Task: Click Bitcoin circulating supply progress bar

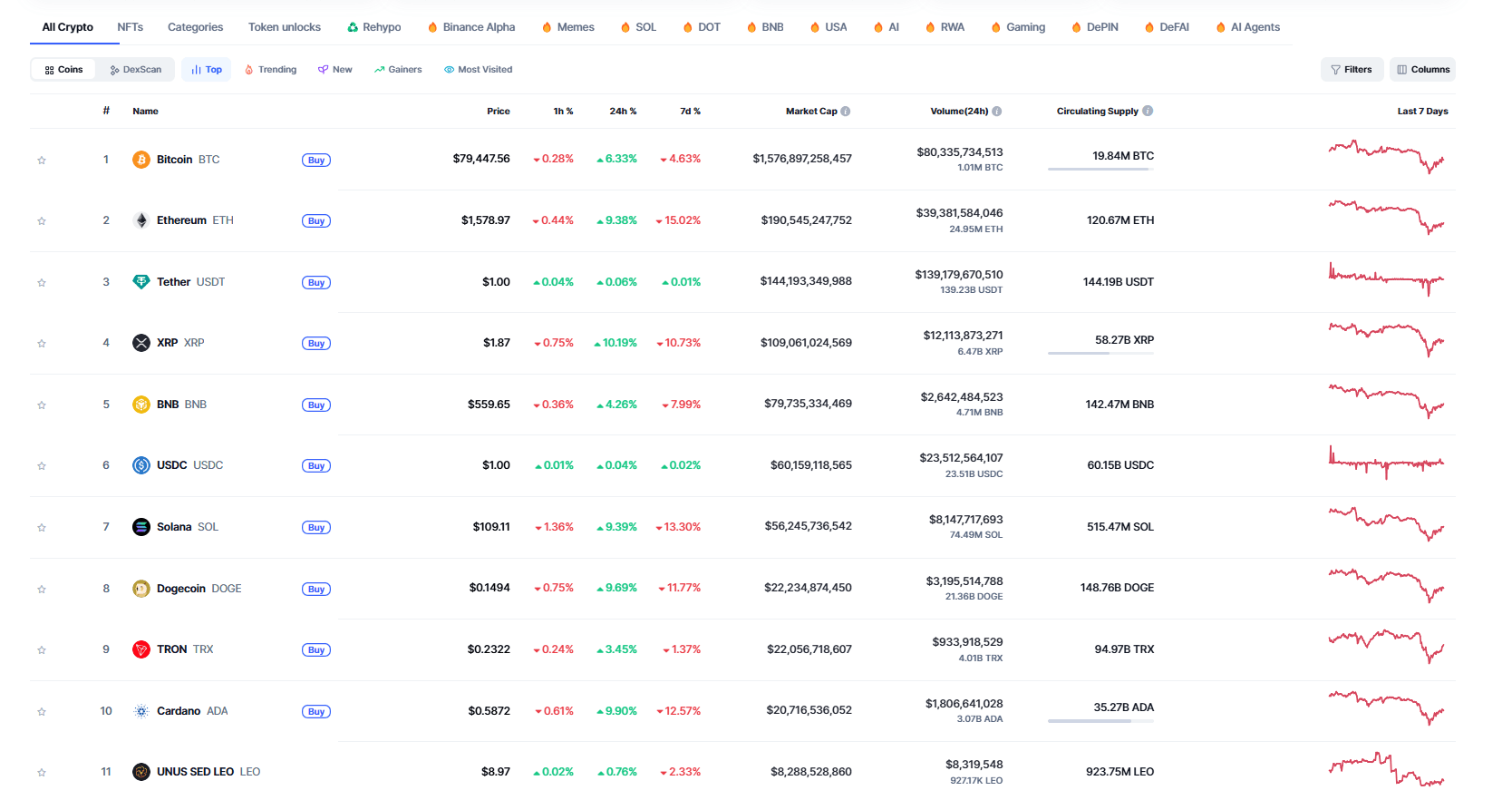Action: [x=1100, y=169]
